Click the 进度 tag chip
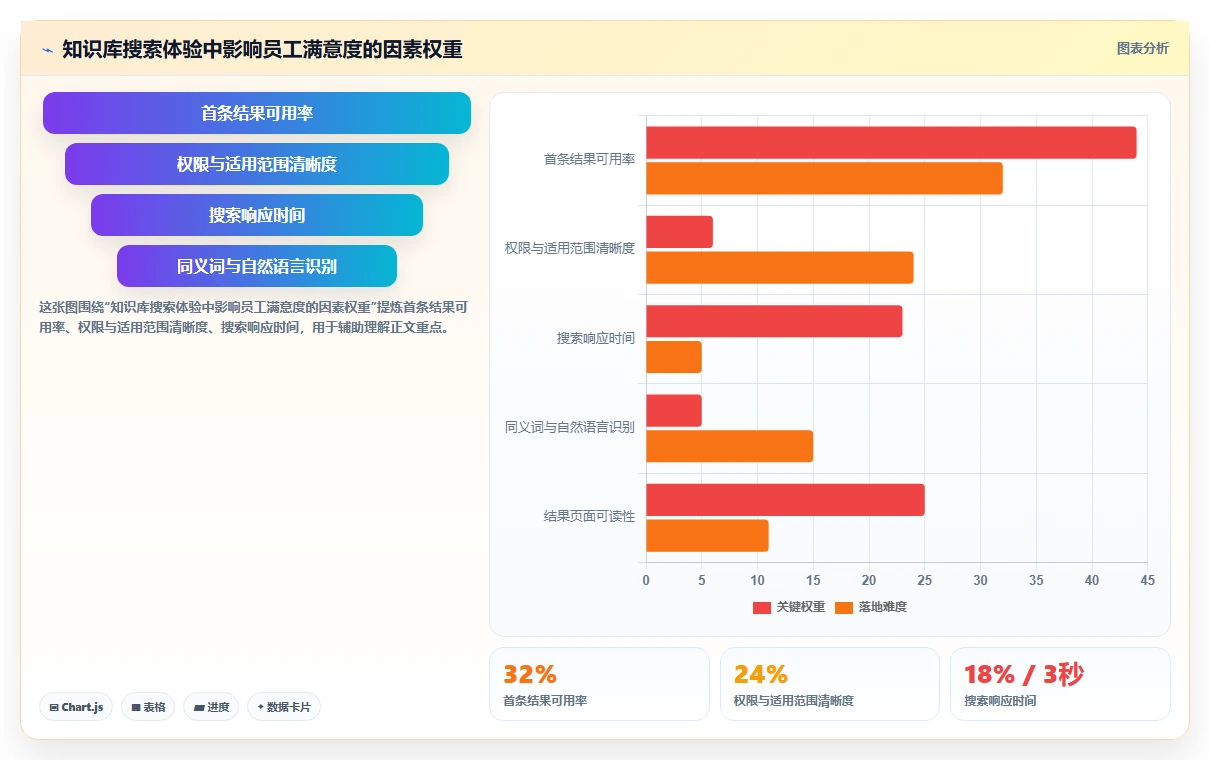 211,707
